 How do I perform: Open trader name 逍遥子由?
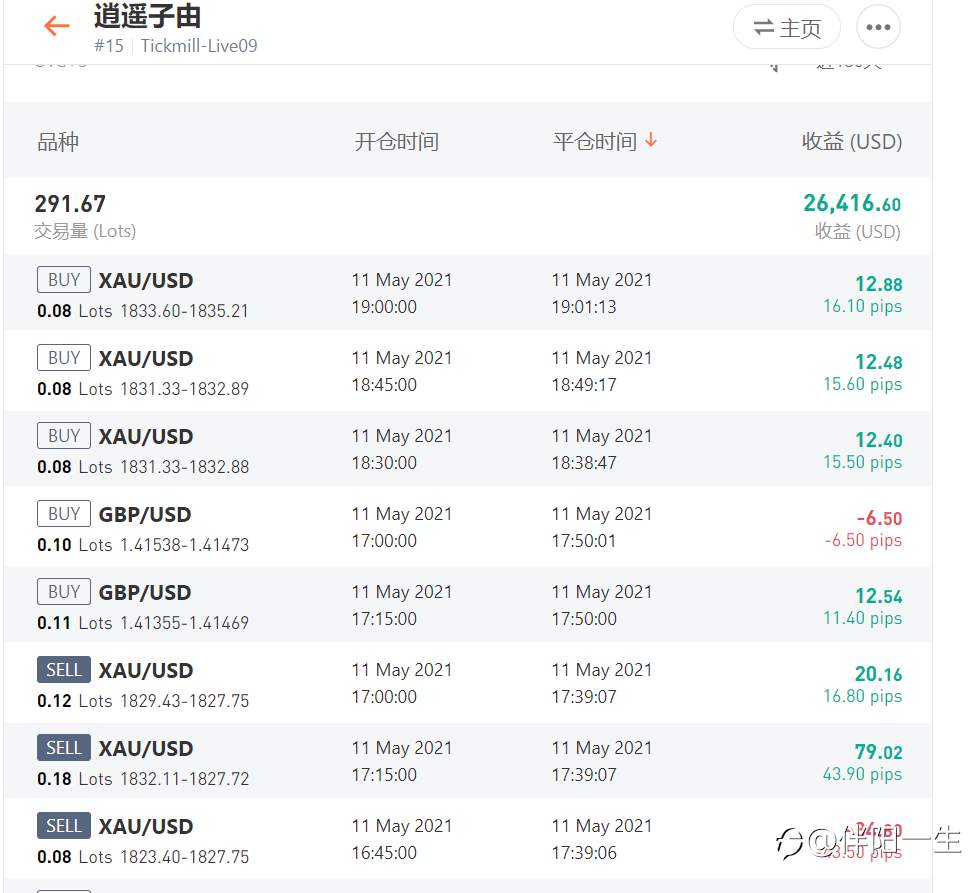pyautogui.click(x=148, y=16)
